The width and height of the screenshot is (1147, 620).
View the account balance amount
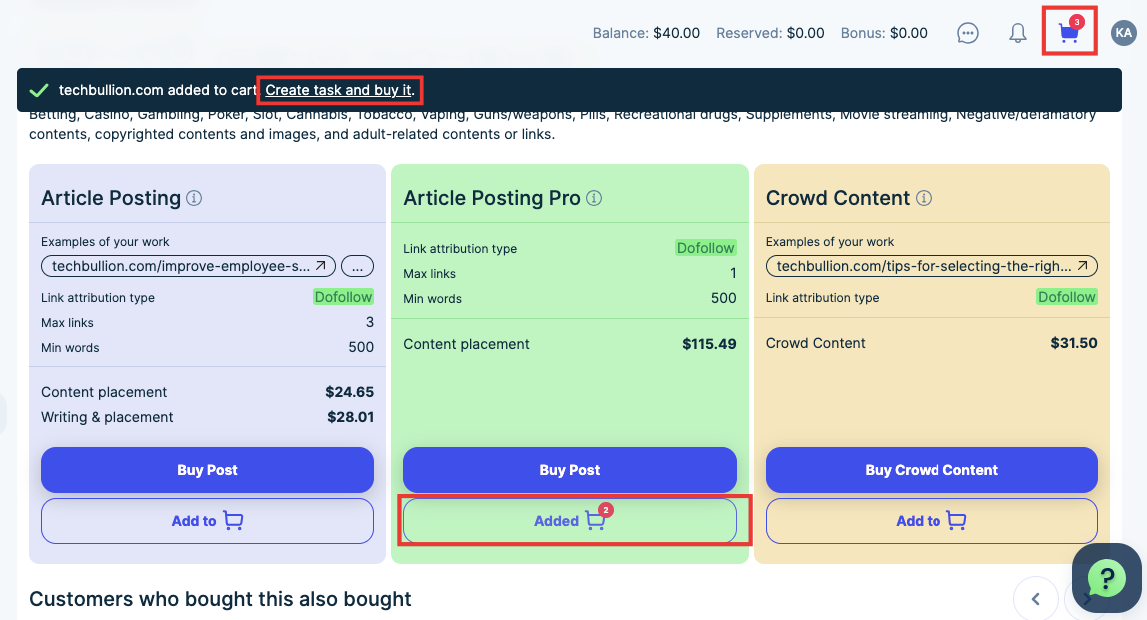676,33
